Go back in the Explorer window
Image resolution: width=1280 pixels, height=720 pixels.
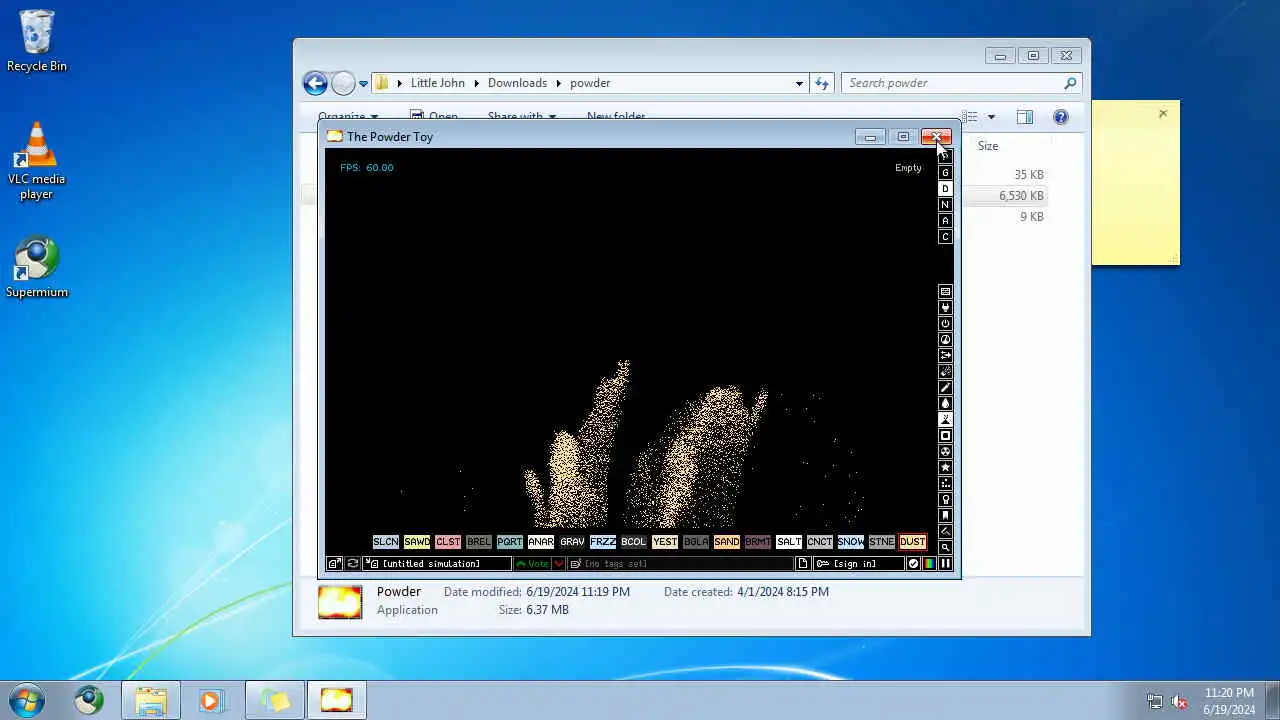[315, 83]
